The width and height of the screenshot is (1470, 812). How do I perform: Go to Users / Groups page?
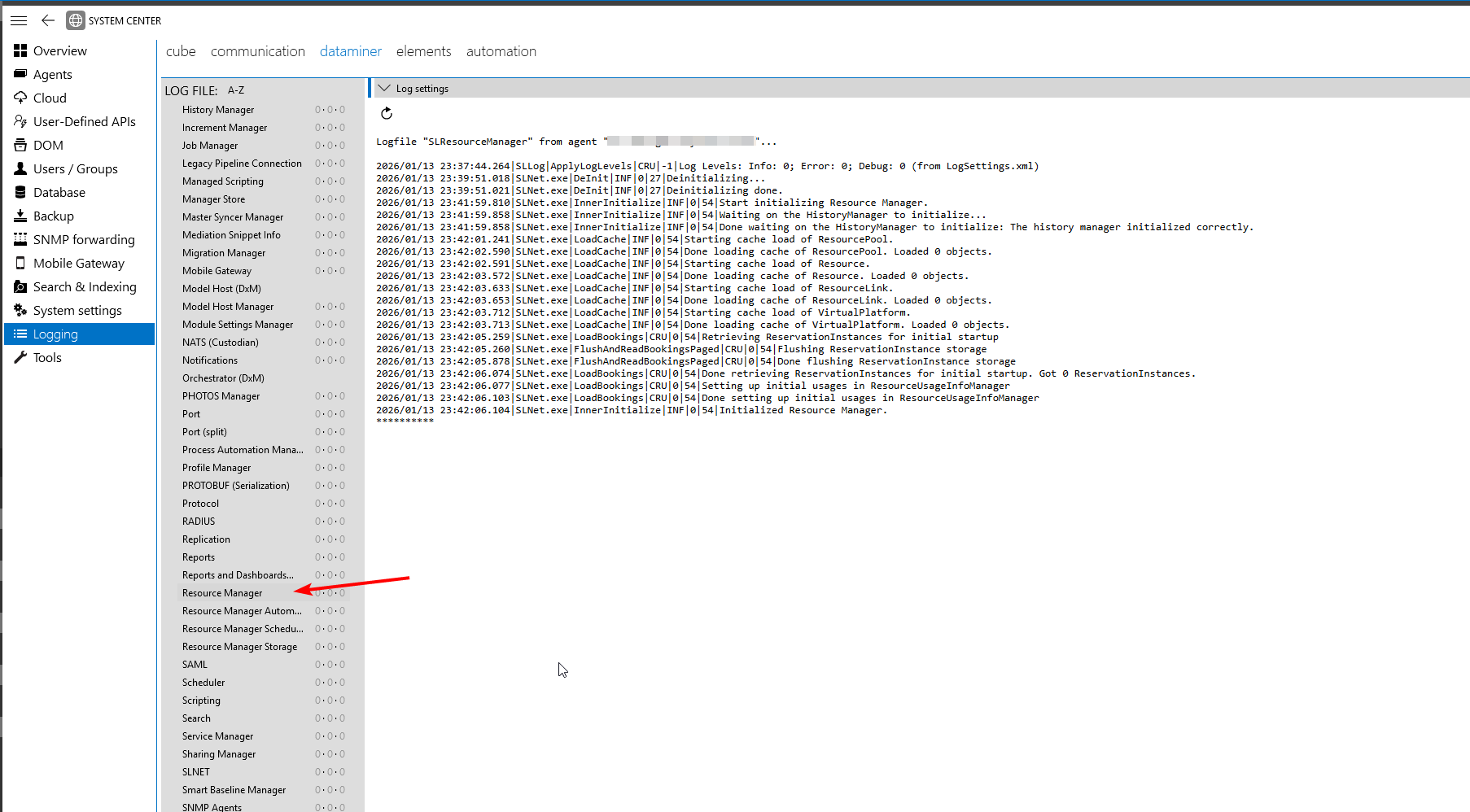click(x=75, y=168)
